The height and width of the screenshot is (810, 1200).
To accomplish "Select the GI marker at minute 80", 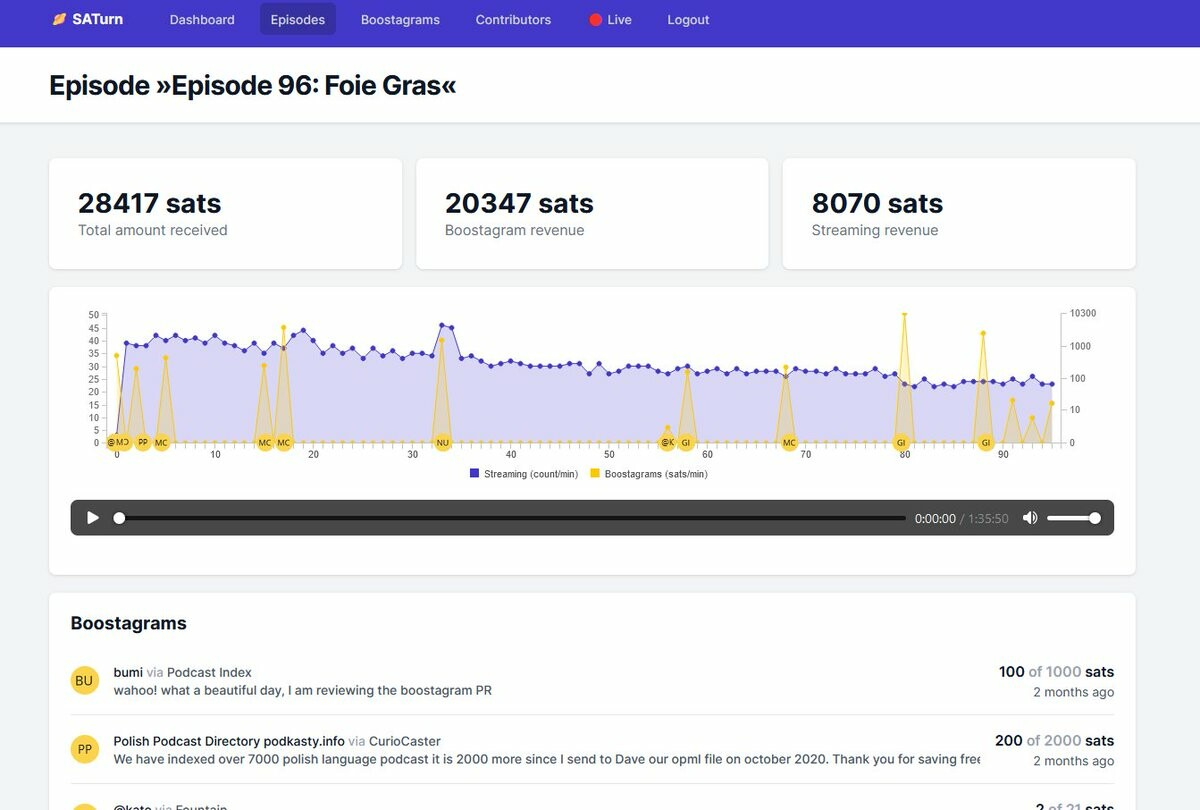I will pyautogui.click(x=901, y=442).
